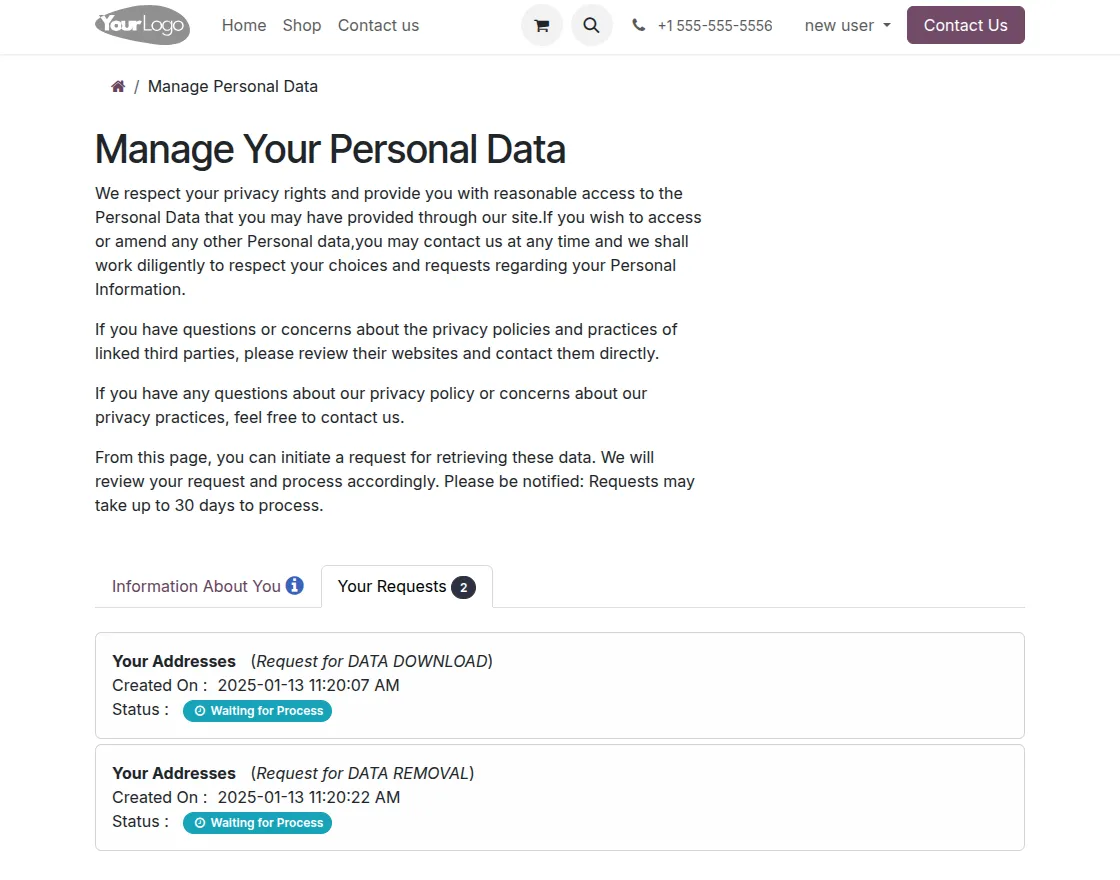
Task: Click the requests count badge showing 2
Action: coord(463,587)
